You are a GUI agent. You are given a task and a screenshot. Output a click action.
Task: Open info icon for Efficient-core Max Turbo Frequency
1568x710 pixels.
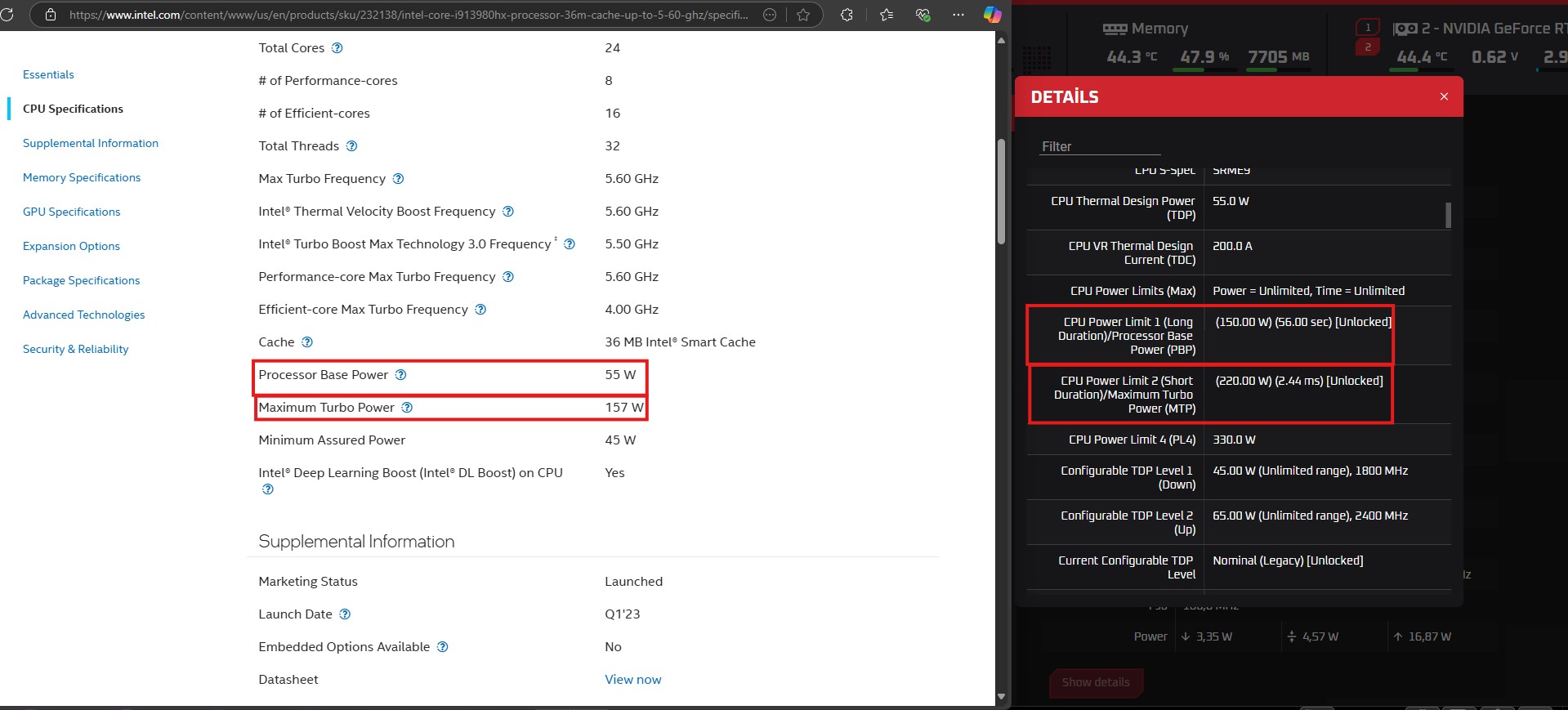tap(480, 310)
